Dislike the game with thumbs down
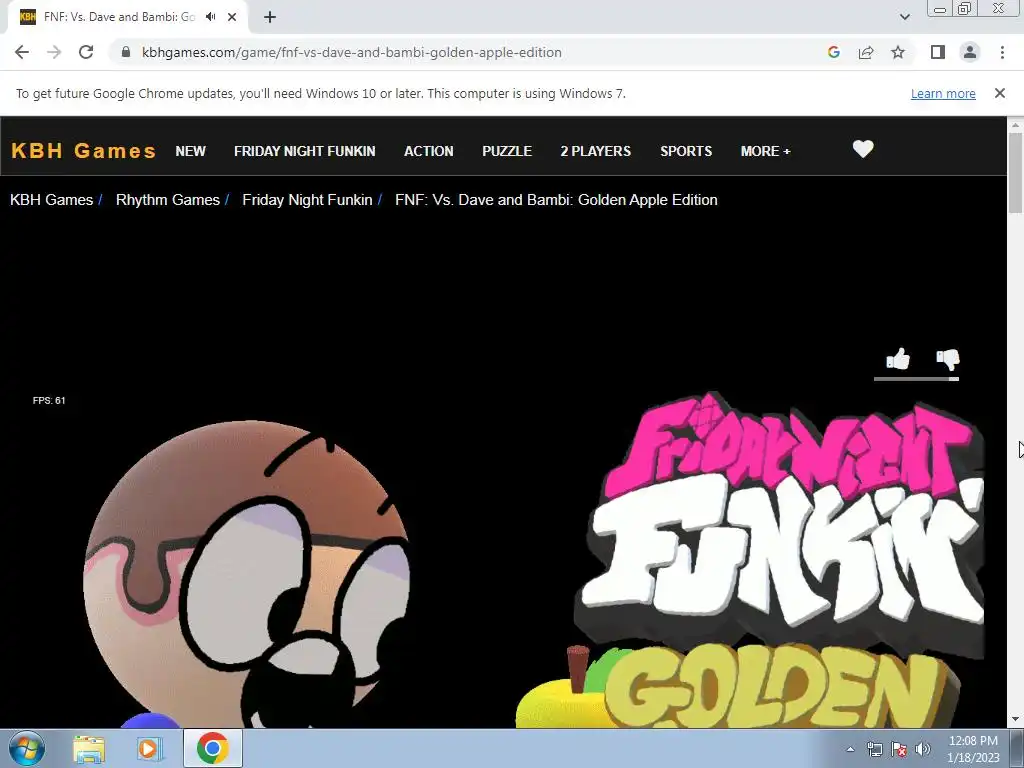Image resolution: width=1024 pixels, height=768 pixels. tap(948, 359)
